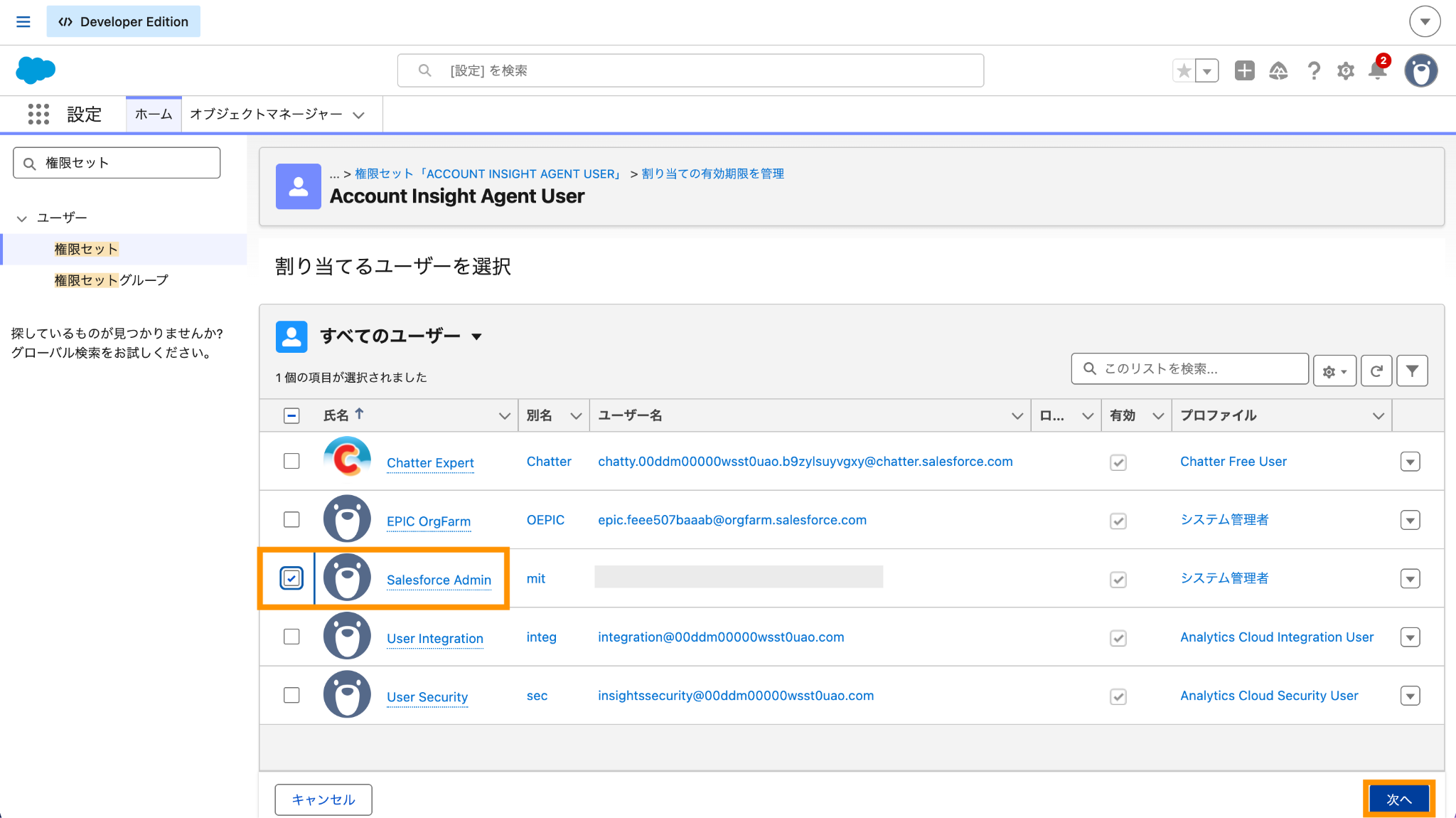Open list view controls gear dropdown
This screenshot has height=818, width=1456.
(x=1334, y=371)
